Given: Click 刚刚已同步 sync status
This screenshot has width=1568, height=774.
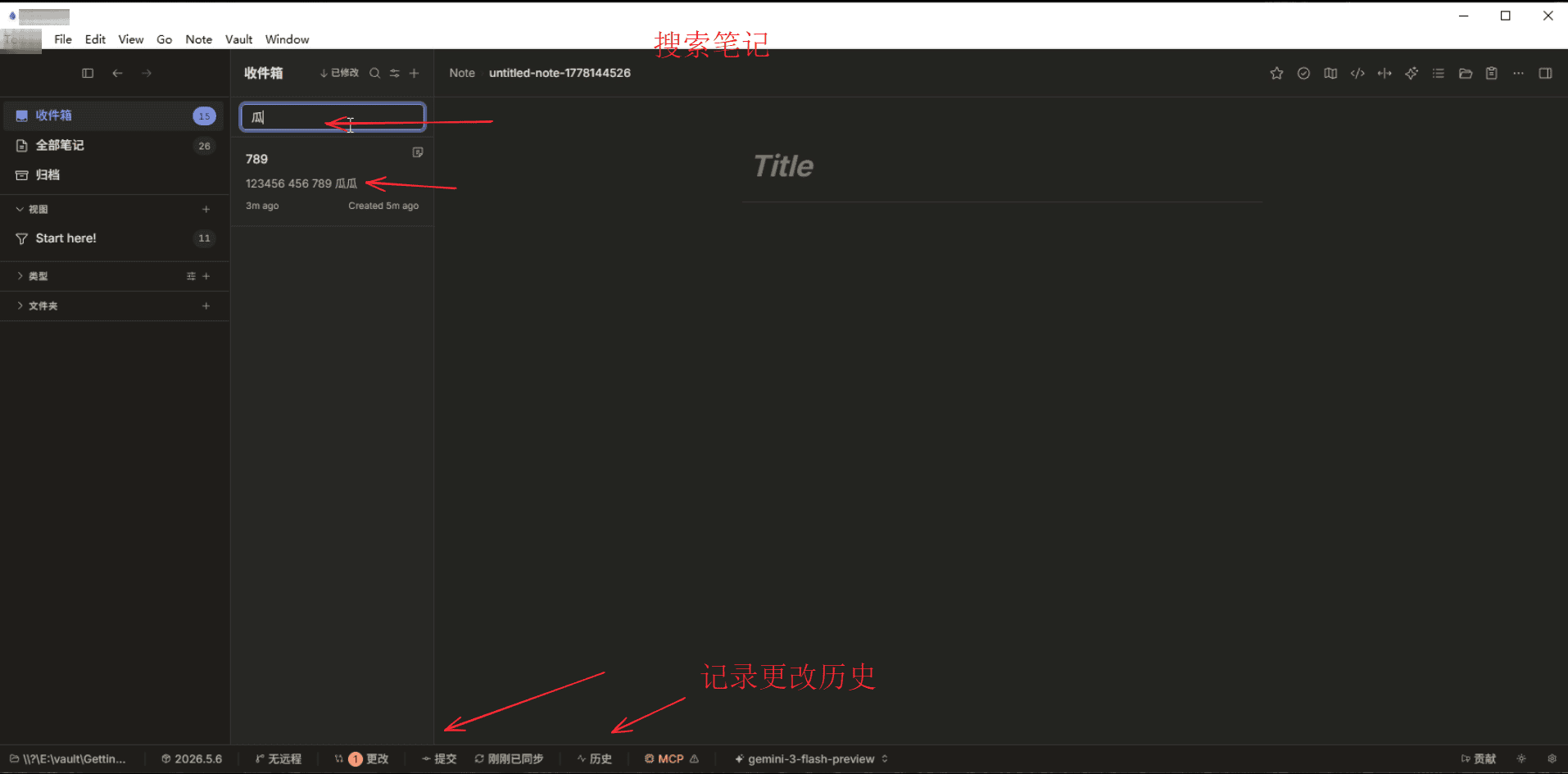Looking at the screenshot, I should click(509, 759).
